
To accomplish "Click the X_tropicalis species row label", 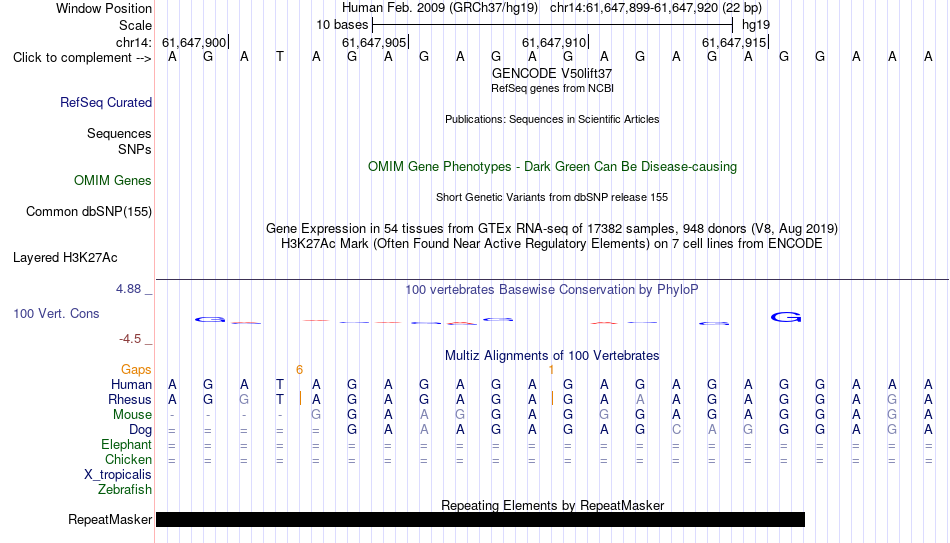I will click(118, 475).
